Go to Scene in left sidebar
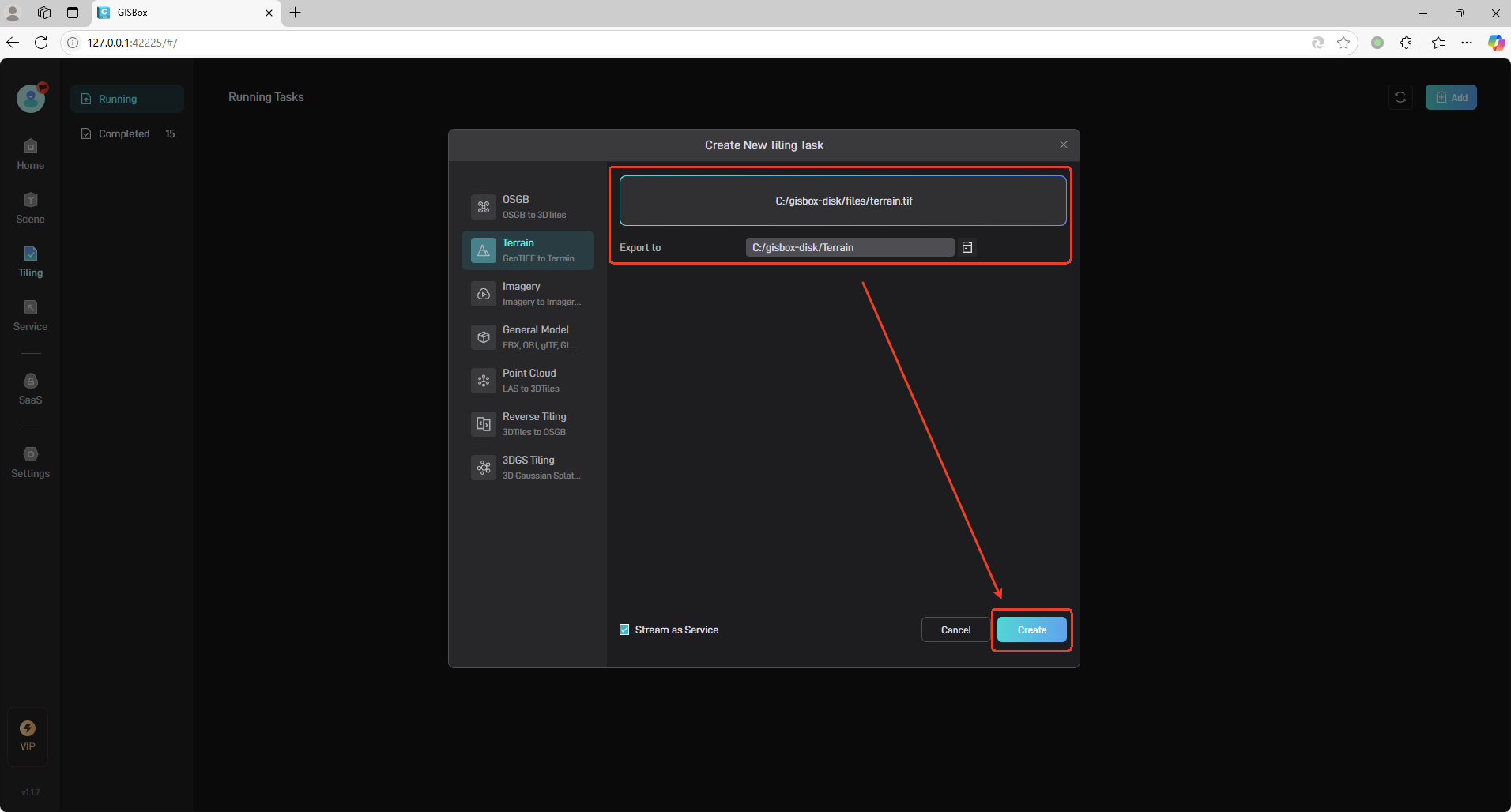This screenshot has height=812, width=1511. tap(30, 208)
